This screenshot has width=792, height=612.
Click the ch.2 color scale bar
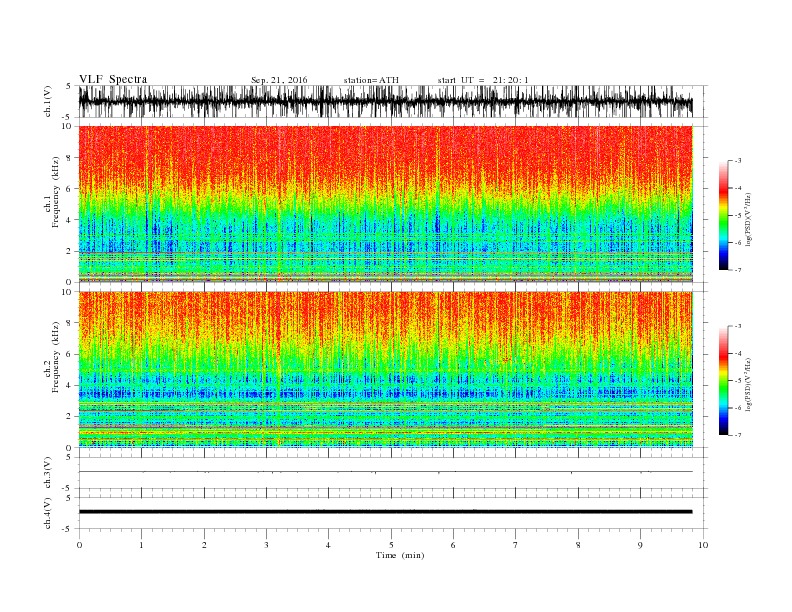click(x=723, y=380)
